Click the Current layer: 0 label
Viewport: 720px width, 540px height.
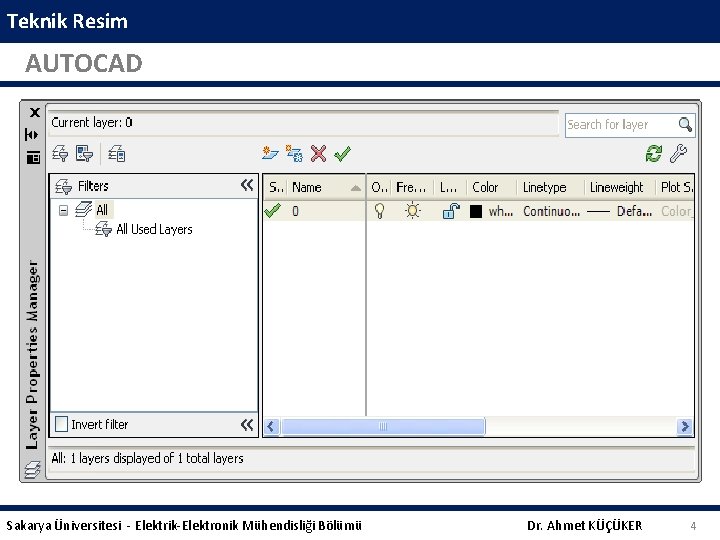point(91,123)
